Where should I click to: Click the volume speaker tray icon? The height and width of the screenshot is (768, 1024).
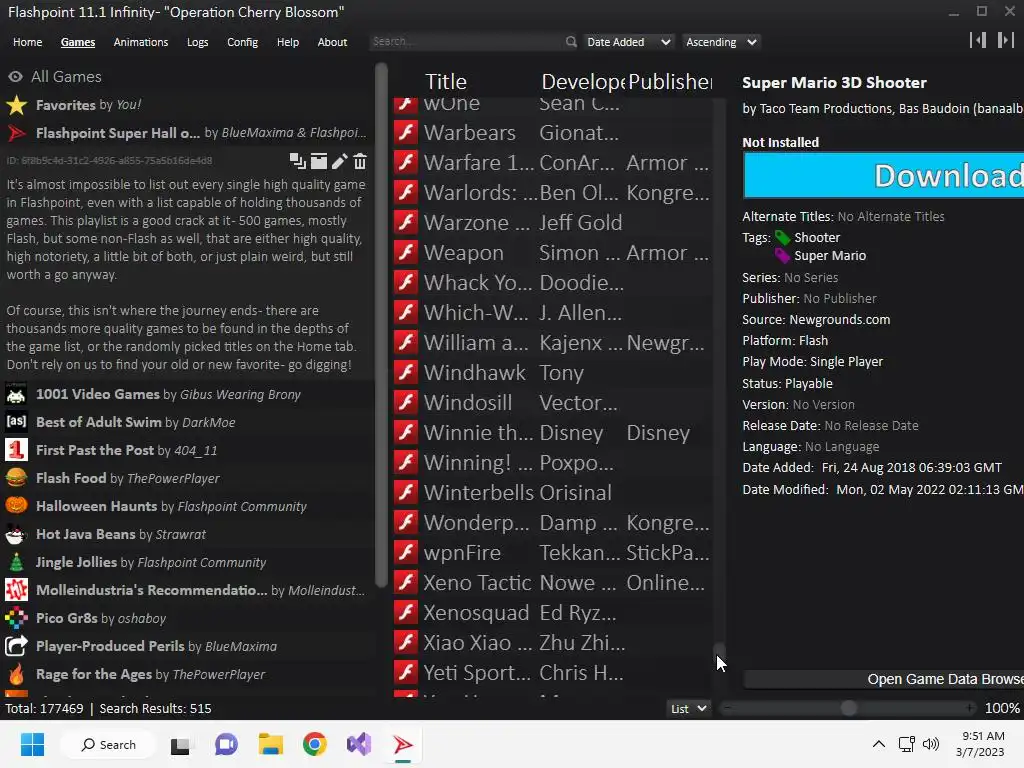point(931,744)
